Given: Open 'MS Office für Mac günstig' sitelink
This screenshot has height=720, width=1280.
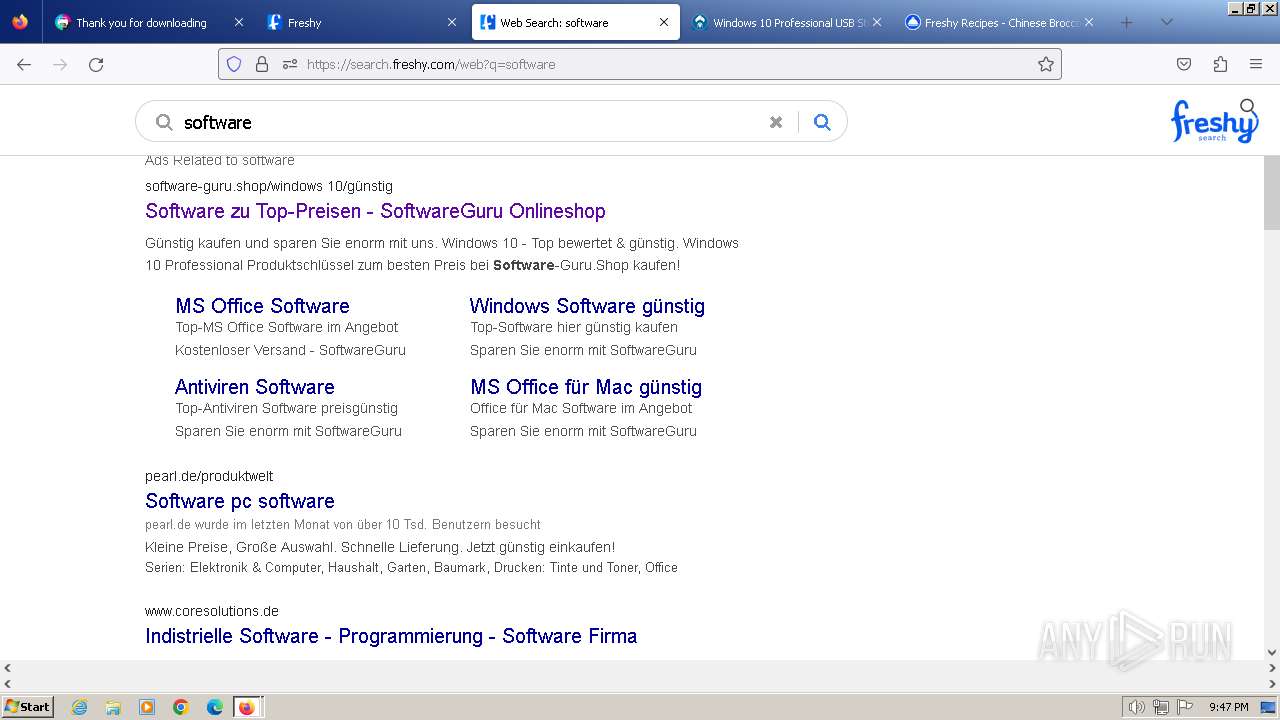Looking at the screenshot, I should (586, 387).
